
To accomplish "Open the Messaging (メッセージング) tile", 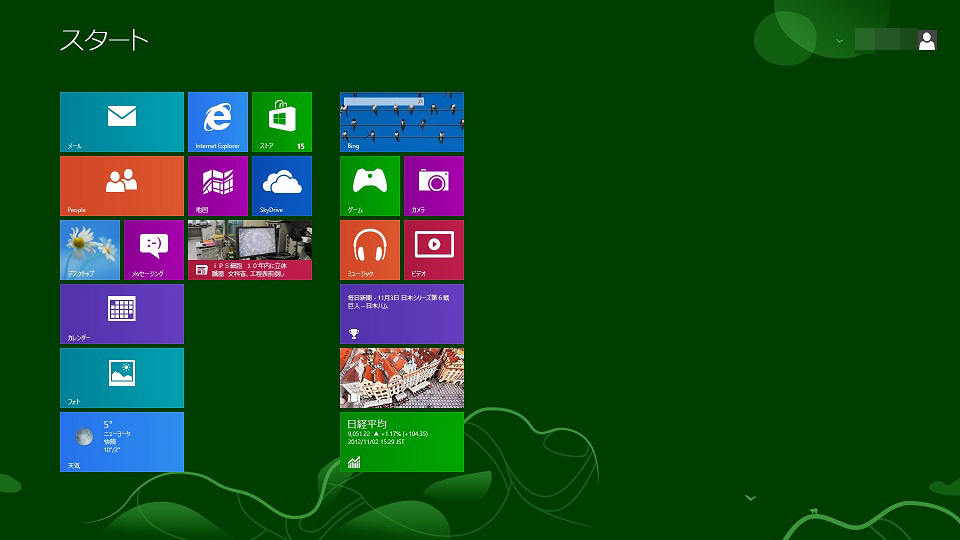I will pos(154,250).
